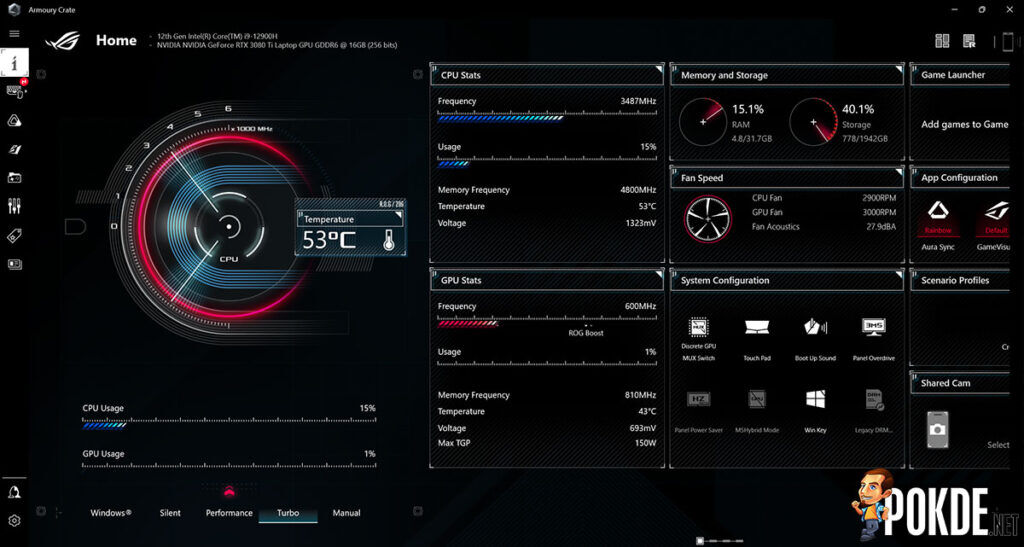Expand Fan Speed panel corner arrow
This screenshot has width=1024, height=547.
[x=899, y=171]
